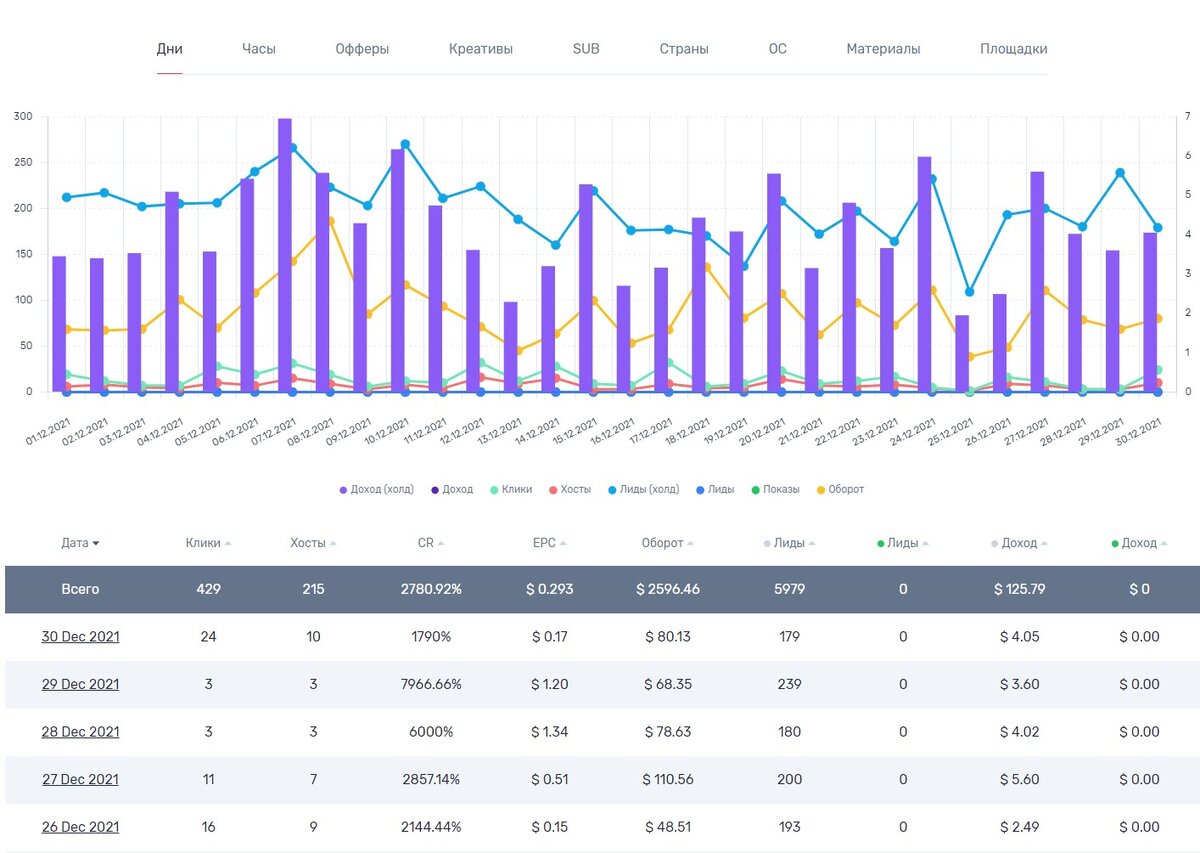Toggle the Показы legend item
The width and height of the screenshot is (1200, 853).
[x=776, y=490]
